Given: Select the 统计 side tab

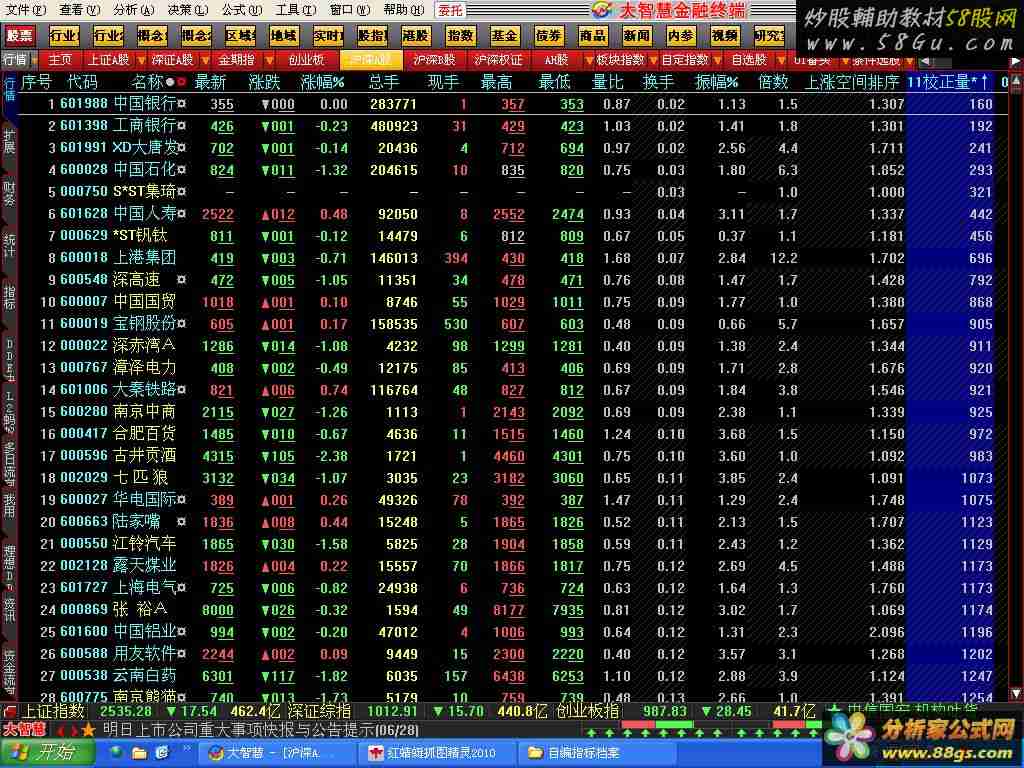Looking at the screenshot, I should coord(9,245).
